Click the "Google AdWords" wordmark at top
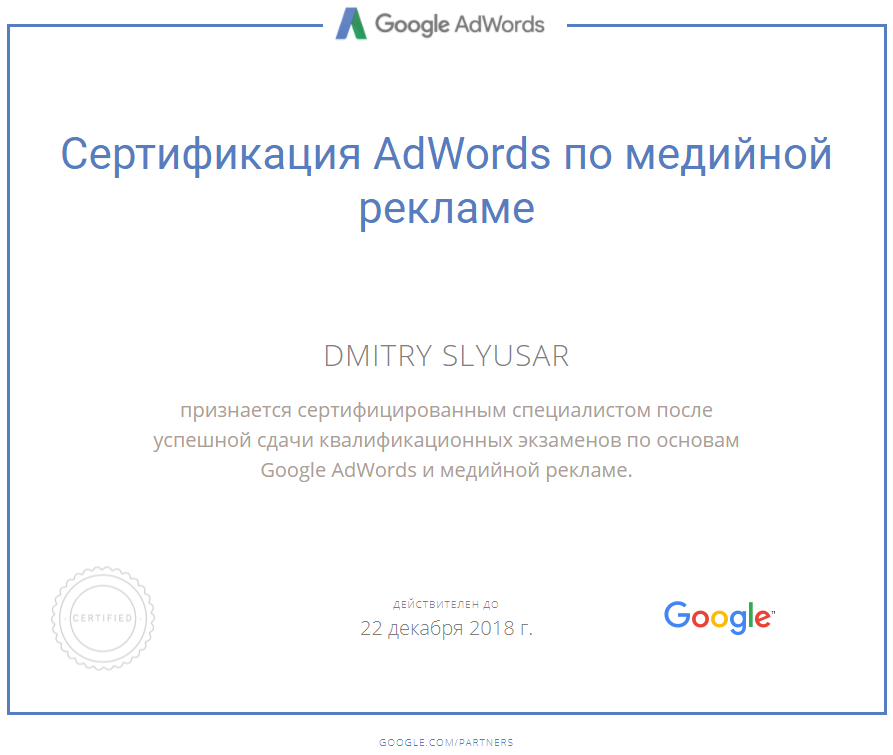The image size is (893, 755). [x=460, y=24]
